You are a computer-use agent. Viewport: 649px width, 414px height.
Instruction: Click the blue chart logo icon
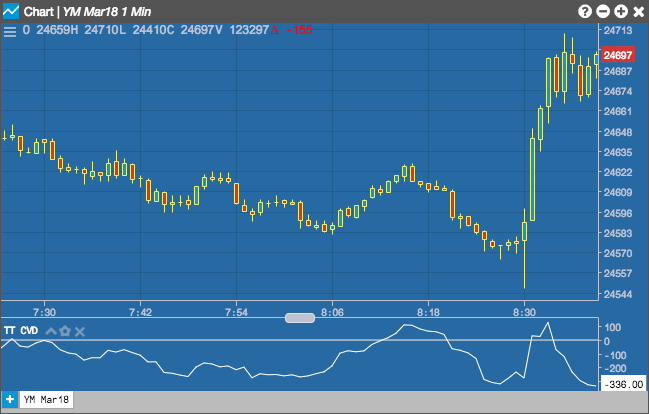click(x=11, y=11)
